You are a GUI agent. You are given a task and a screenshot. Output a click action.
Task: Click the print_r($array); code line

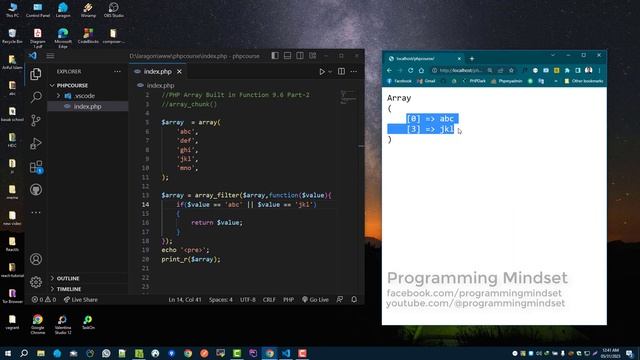[x=191, y=259]
